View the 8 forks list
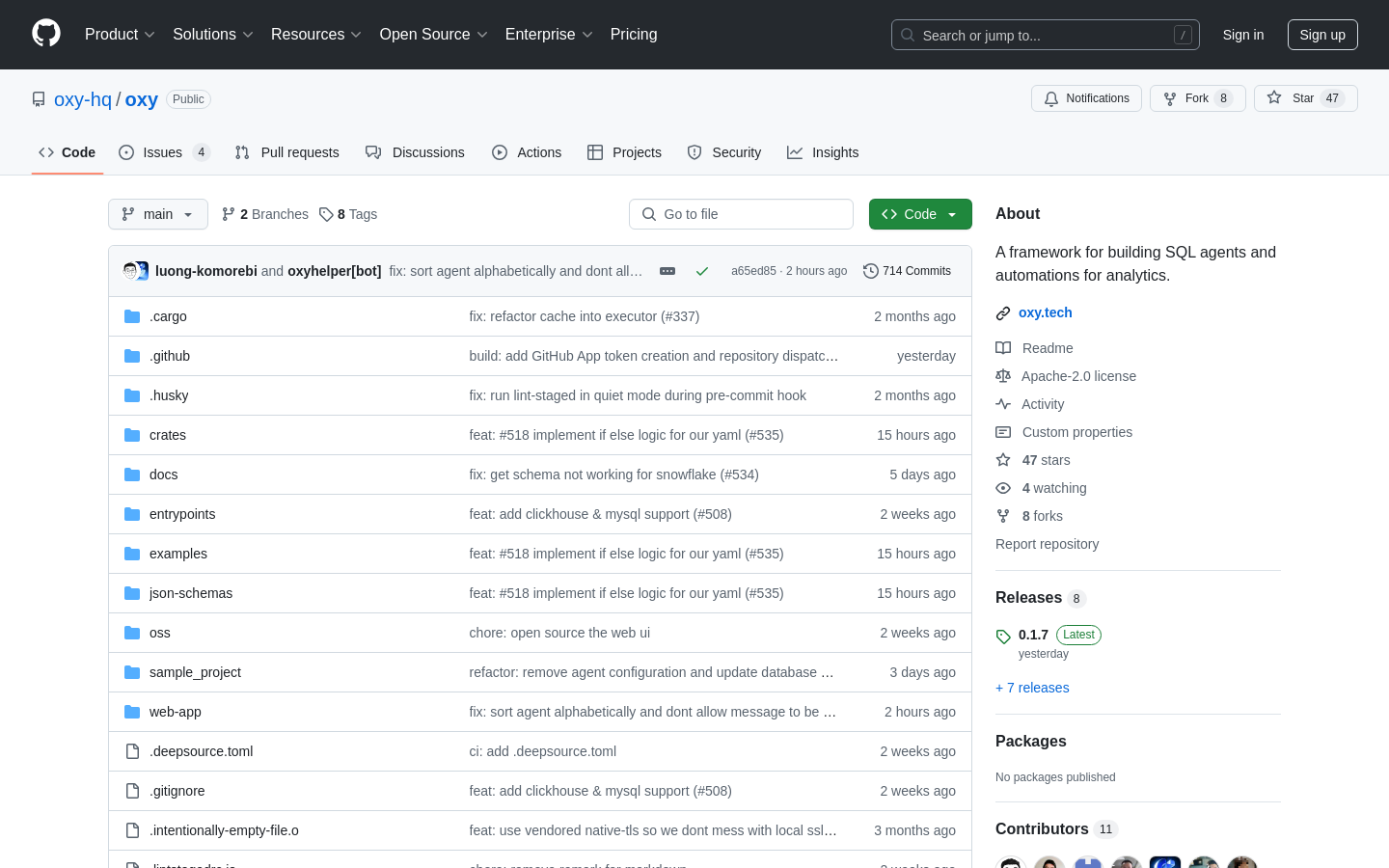Image resolution: width=1389 pixels, height=868 pixels. pyautogui.click(x=1029, y=516)
